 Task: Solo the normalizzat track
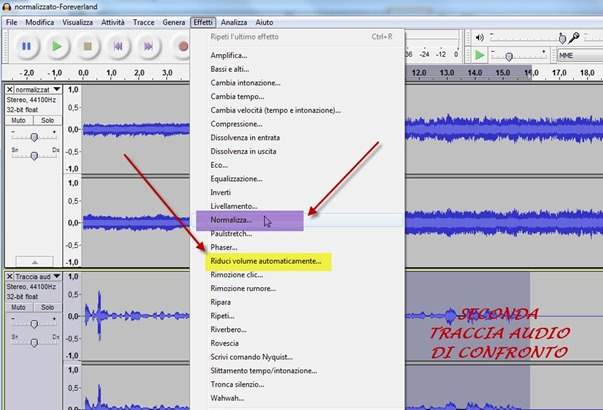click(47, 119)
